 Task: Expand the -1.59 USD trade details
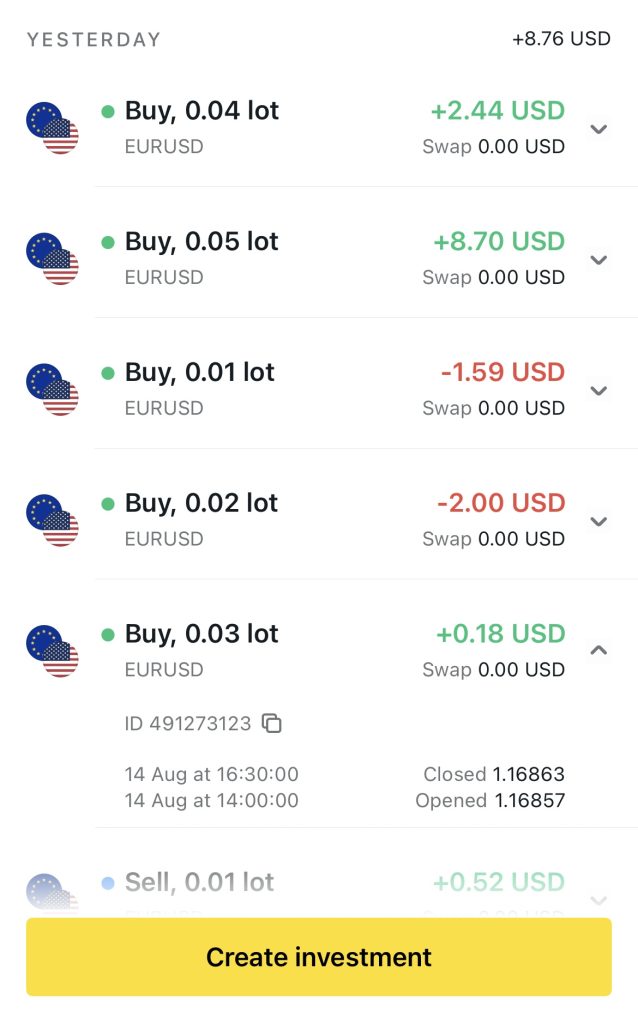(599, 391)
